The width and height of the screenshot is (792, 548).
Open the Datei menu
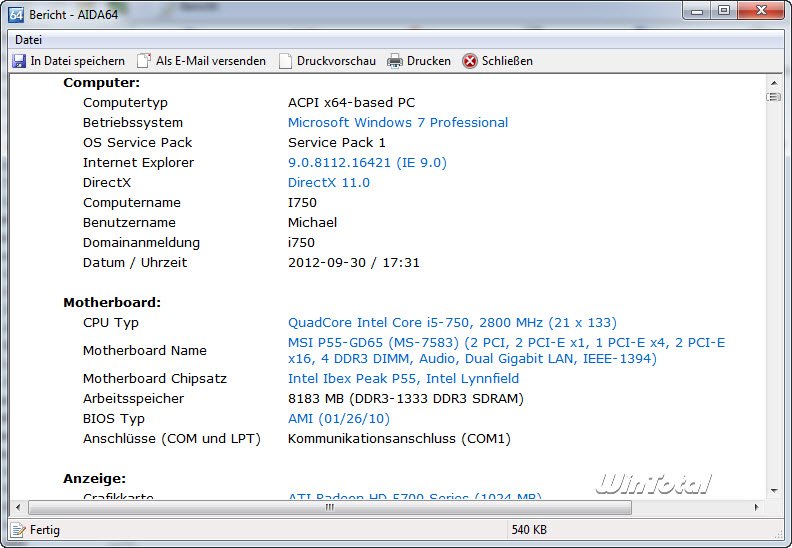point(28,40)
